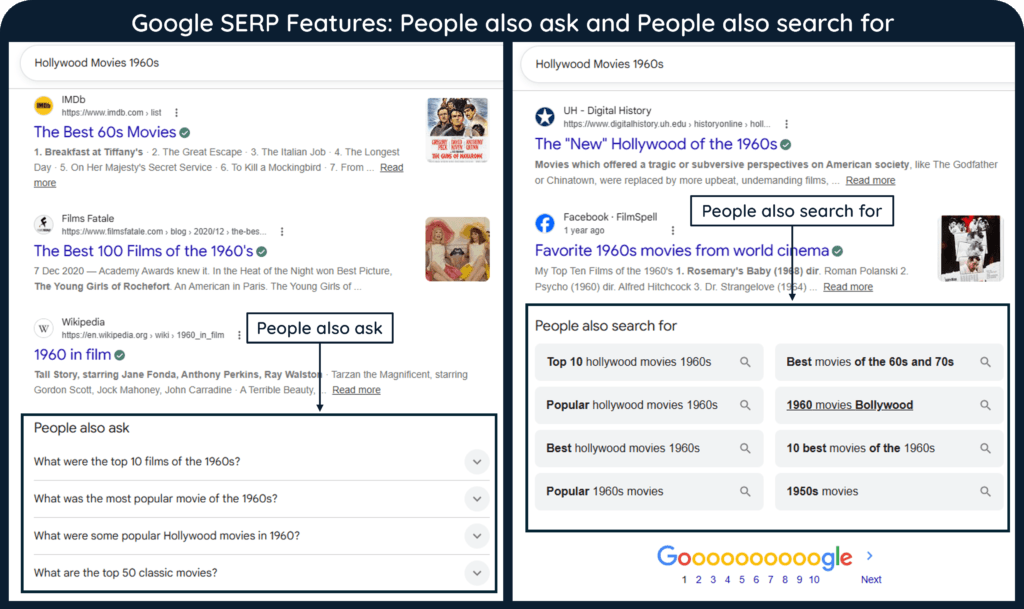Image resolution: width=1024 pixels, height=609 pixels.
Task: Click search icon on Popular 1960s movies
Action: click(744, 492)
